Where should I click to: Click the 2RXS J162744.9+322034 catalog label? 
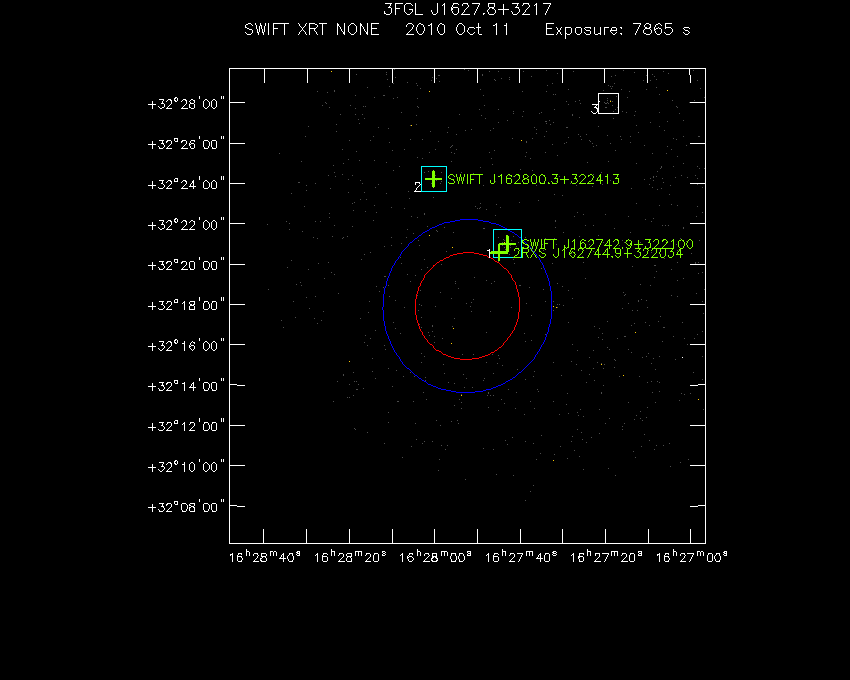pyautogui.click(x=598, y=253)
